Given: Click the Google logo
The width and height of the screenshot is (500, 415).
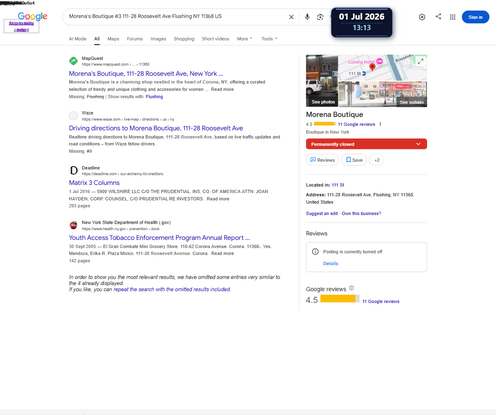Looking at the screenshot, I should click(x=32, y=16).
